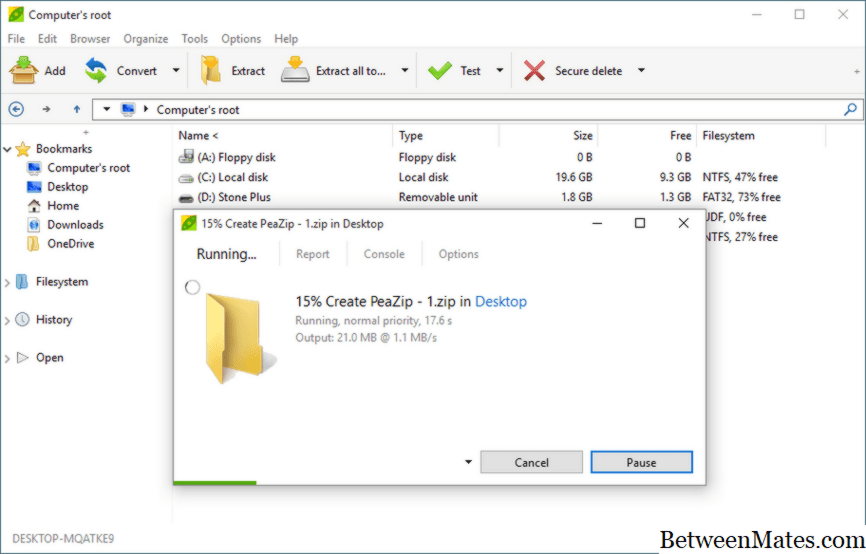Click the Home house icon
The width and height of the screenshot is (866, 554).
point(34,206)
